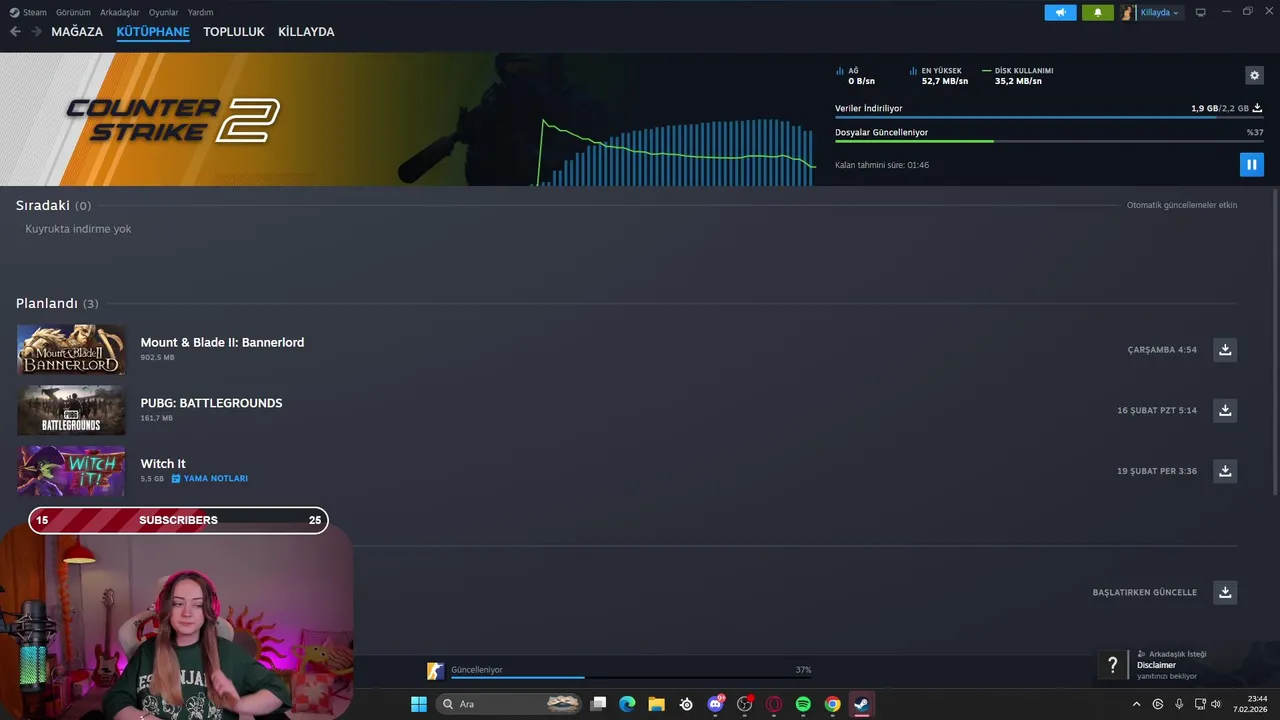Screen dimensions: 1280x720
Task: Click the user avatar picture
Action: tap(1128, 12)
